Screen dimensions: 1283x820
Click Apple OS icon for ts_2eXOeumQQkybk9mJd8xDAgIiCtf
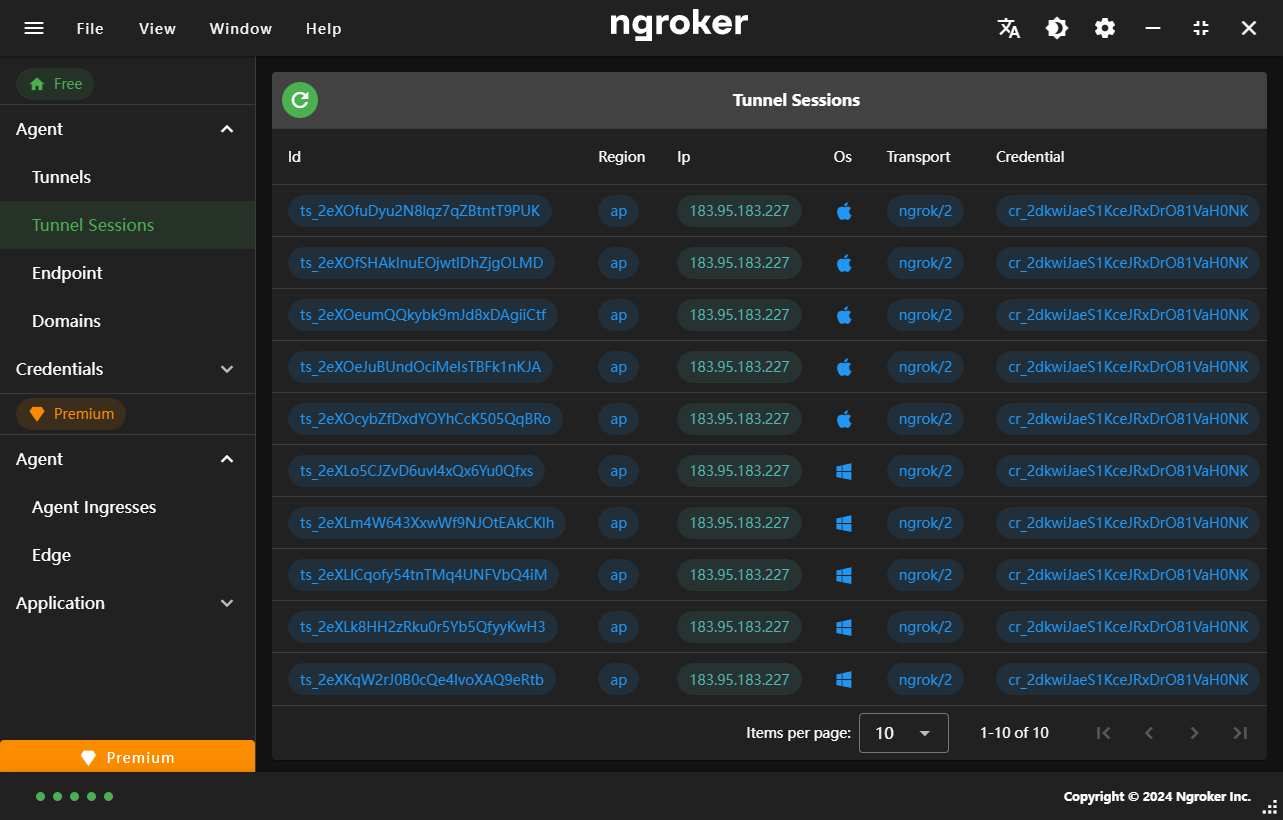(x=844, y=315)
